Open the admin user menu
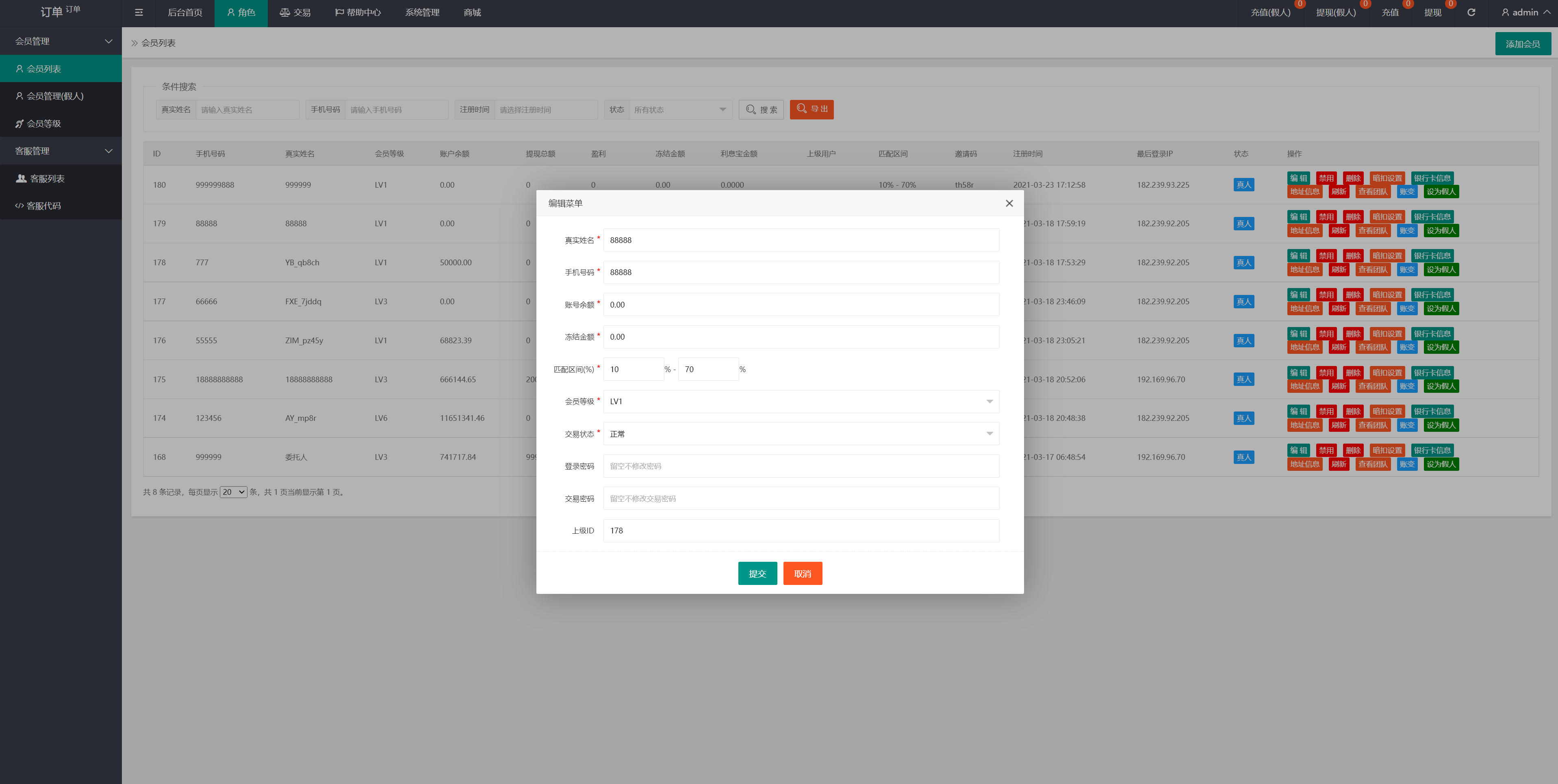 [x=1525, y=12]
